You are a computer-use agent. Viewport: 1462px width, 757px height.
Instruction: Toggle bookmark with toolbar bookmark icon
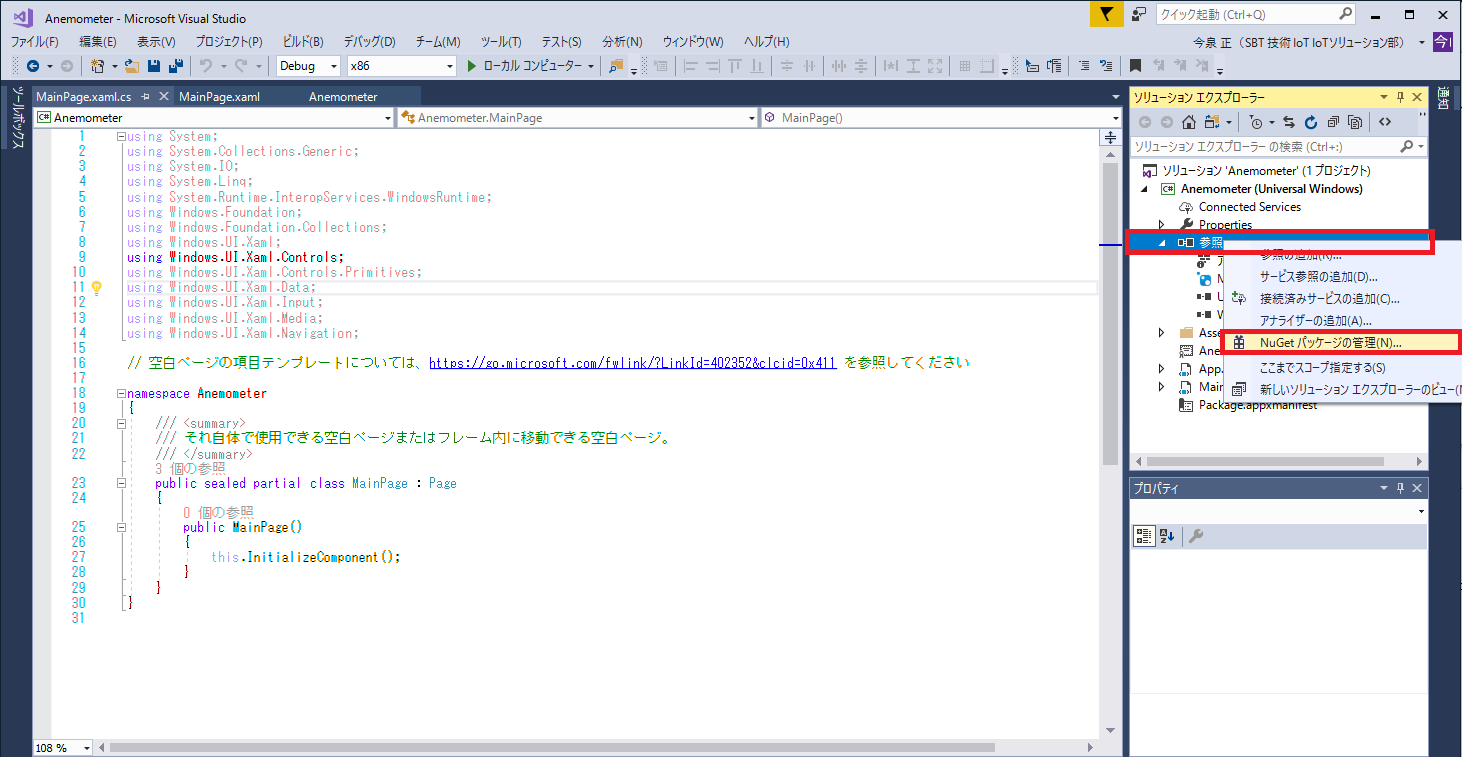(1135, 66)
